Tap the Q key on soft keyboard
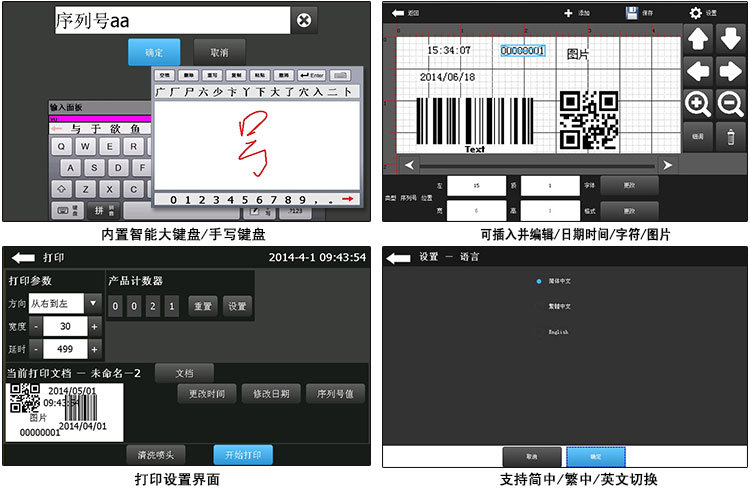This screenshot has width=750, height=488. click(x=61, y=146)
